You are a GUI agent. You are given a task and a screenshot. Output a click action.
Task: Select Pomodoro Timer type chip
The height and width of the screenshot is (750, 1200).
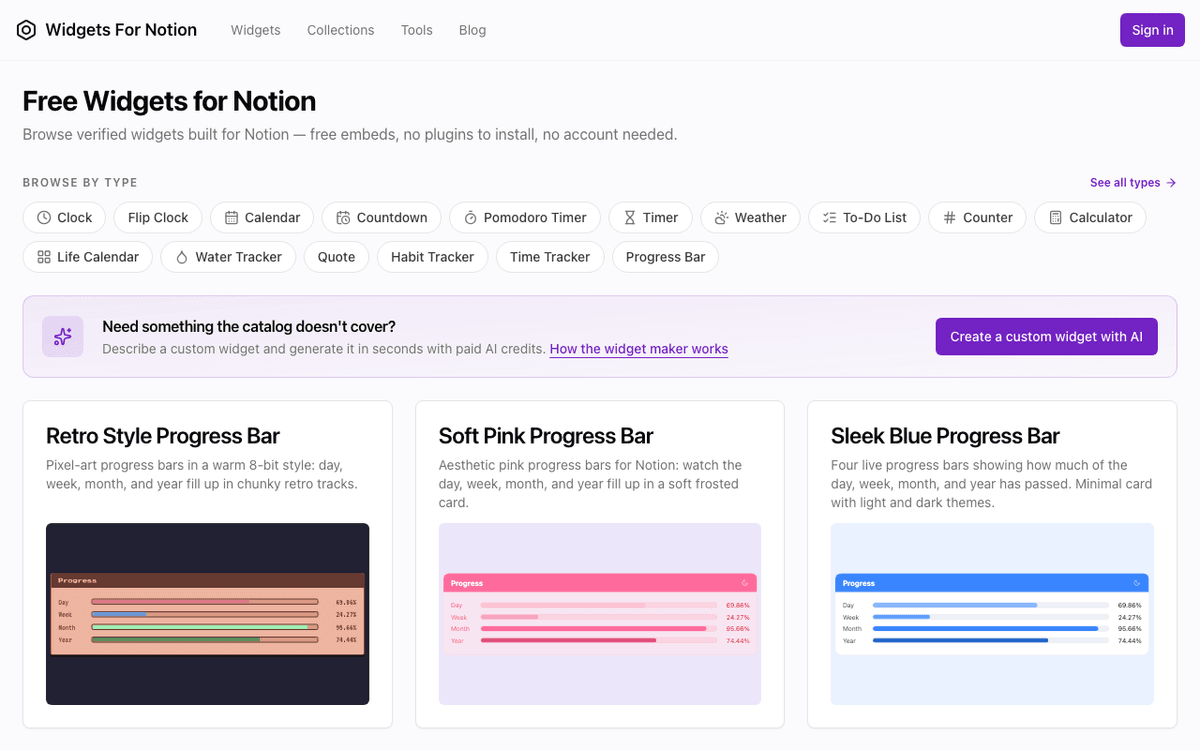pyautogui.click(x=525, y=218)
